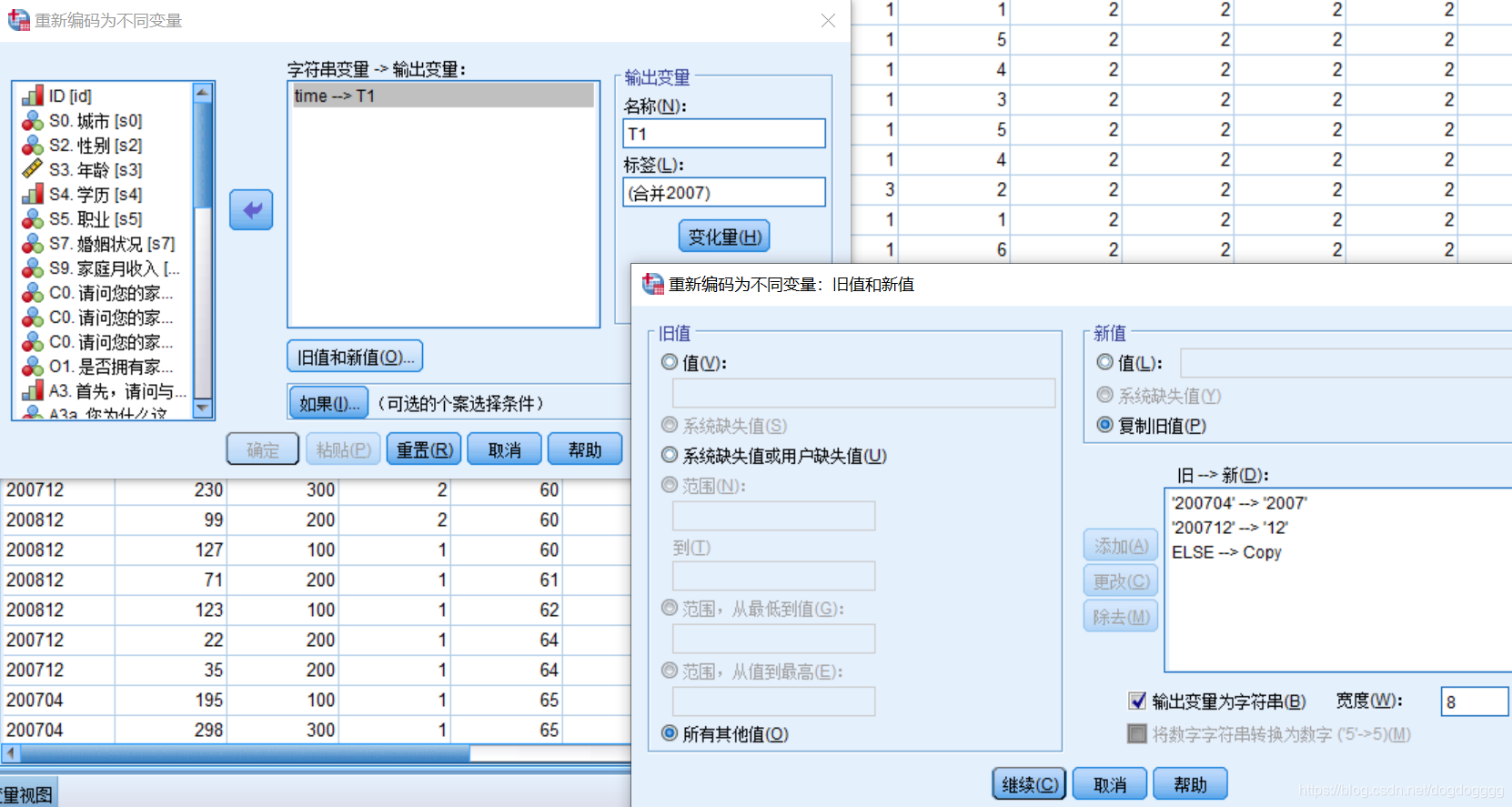Switch to the 量视图 tab
The height and width of the screenshot is (807, 1512).
coord(27,793)
